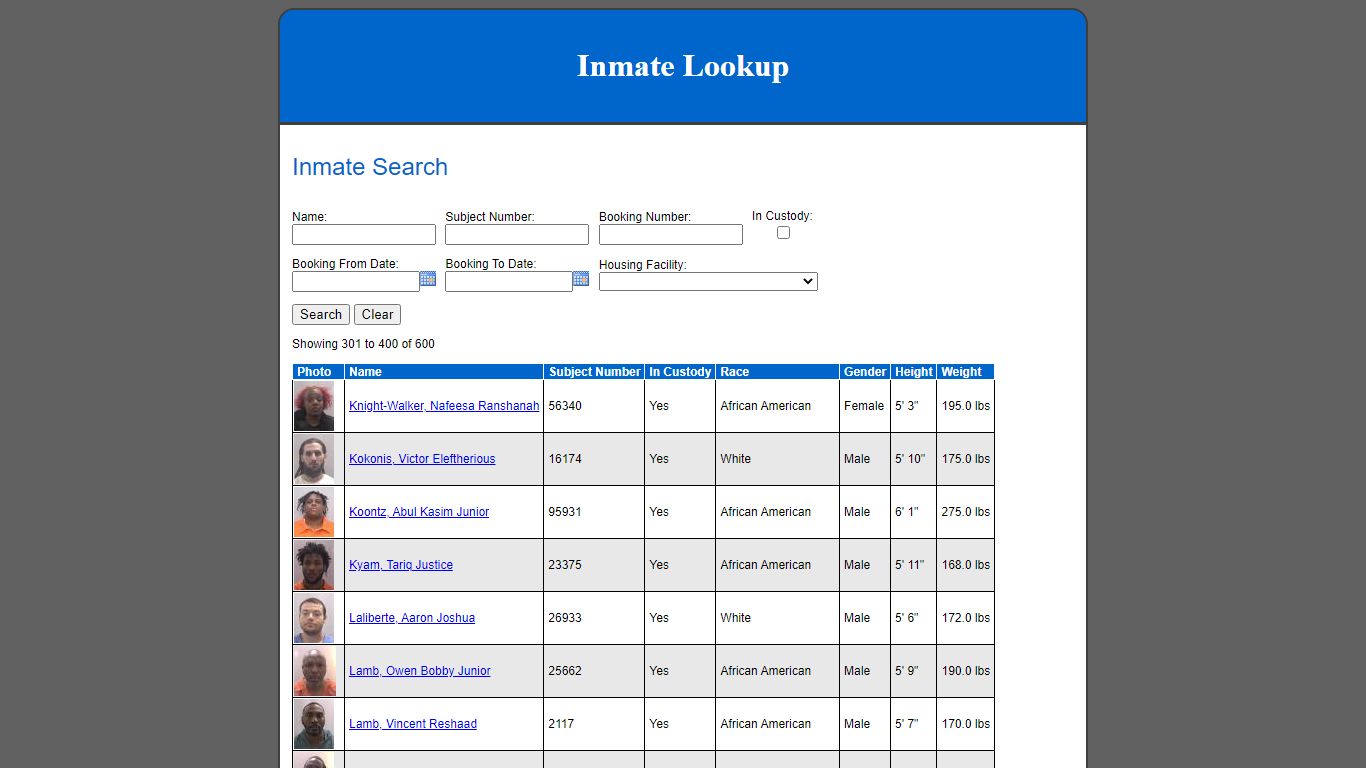The image size is (1366, 768).
Task: Click the Booking From Date field
Action: pos(356,282)
